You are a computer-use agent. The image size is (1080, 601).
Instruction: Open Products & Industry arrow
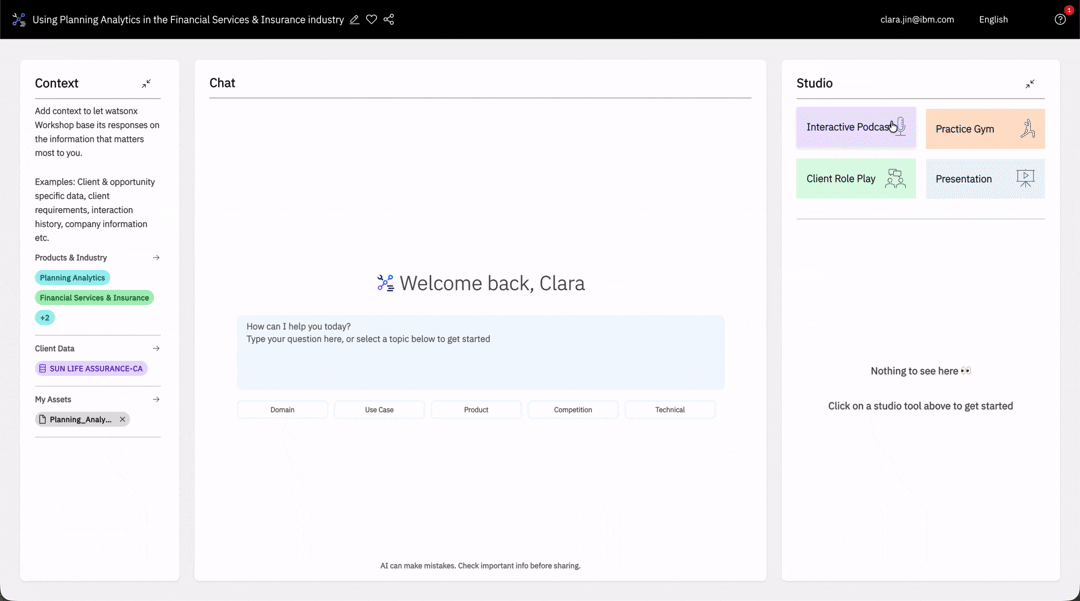point(156,257)
